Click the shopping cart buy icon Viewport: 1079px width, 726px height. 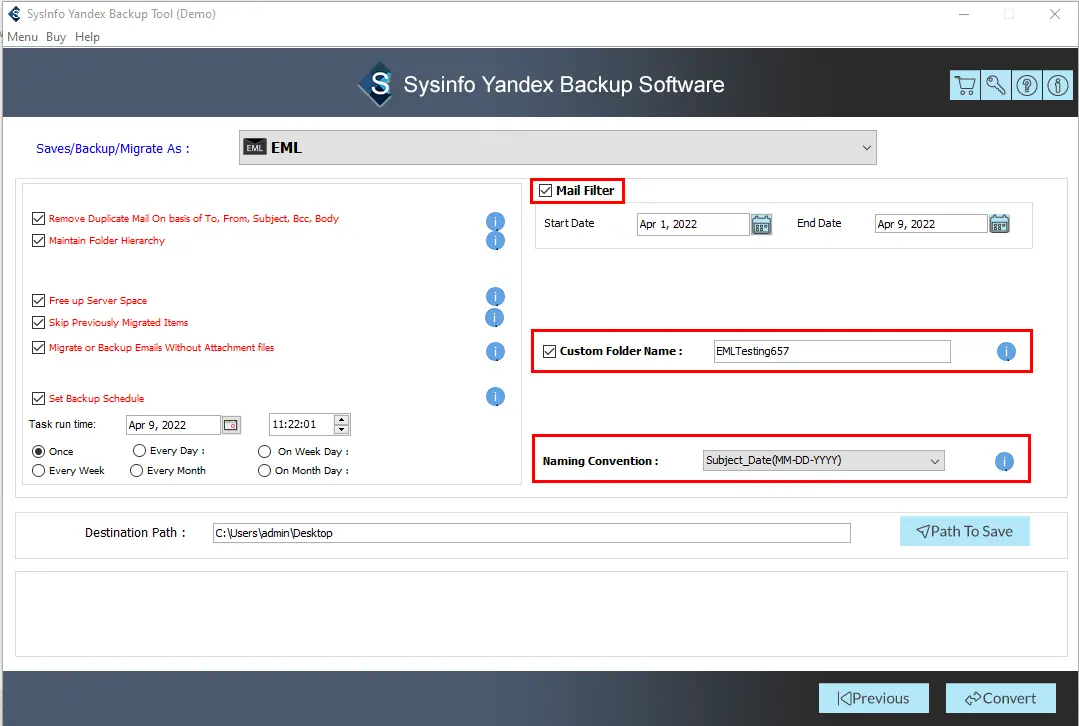pyautogui.click(x=965, y=86)
